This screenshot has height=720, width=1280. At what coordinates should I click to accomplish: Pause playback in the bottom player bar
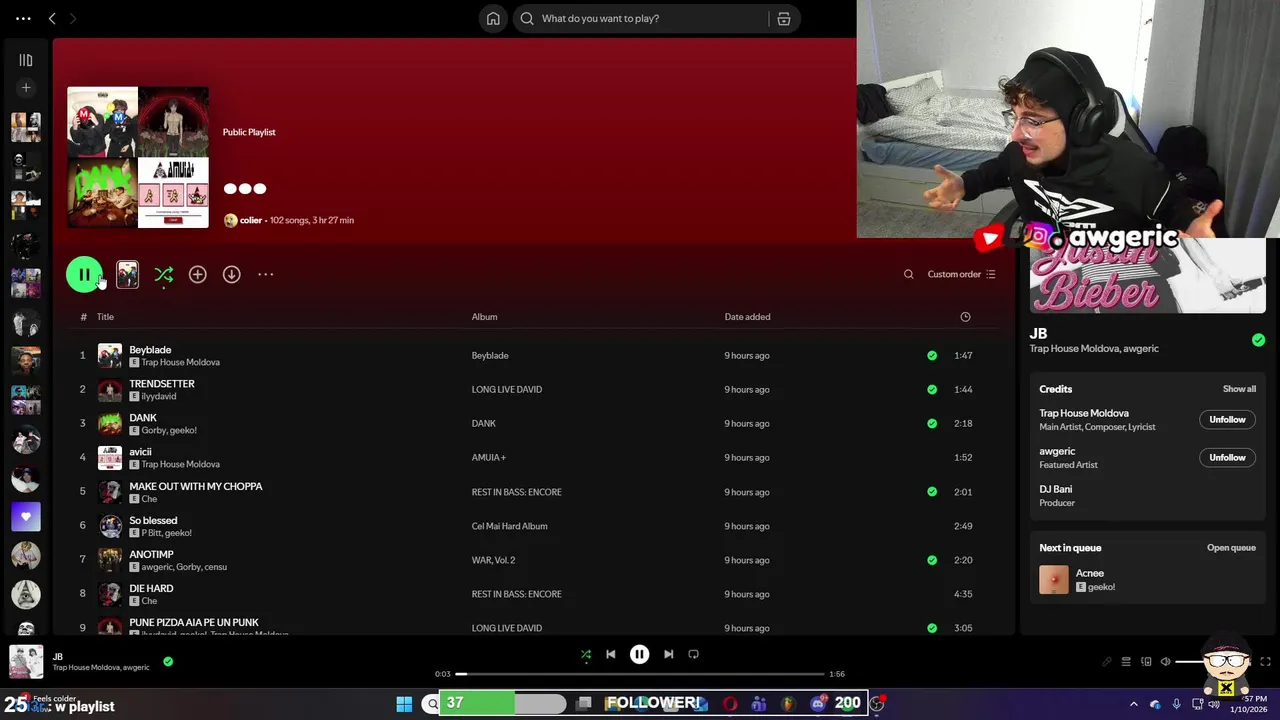tap(639, 654)
